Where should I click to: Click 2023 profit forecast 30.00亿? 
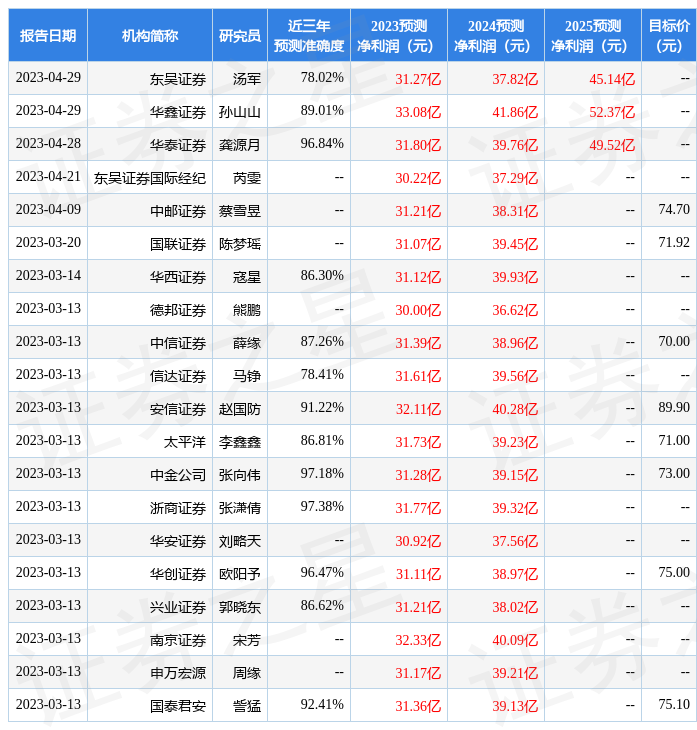pyautogui.click(x=418, y=311)
